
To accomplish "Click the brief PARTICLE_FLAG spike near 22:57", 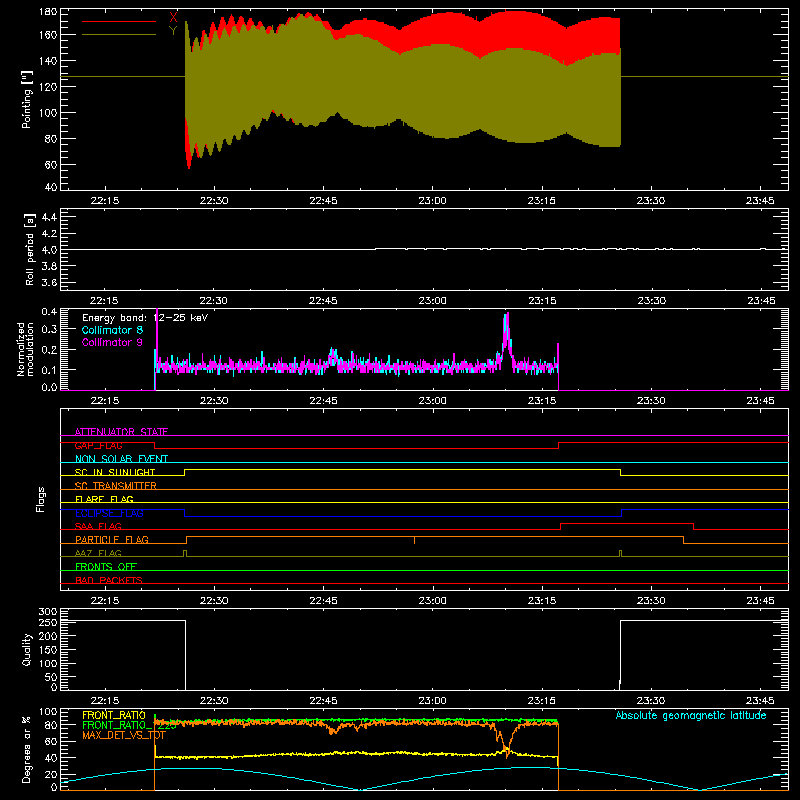I will pyautogui.click(x=414, y=540).
